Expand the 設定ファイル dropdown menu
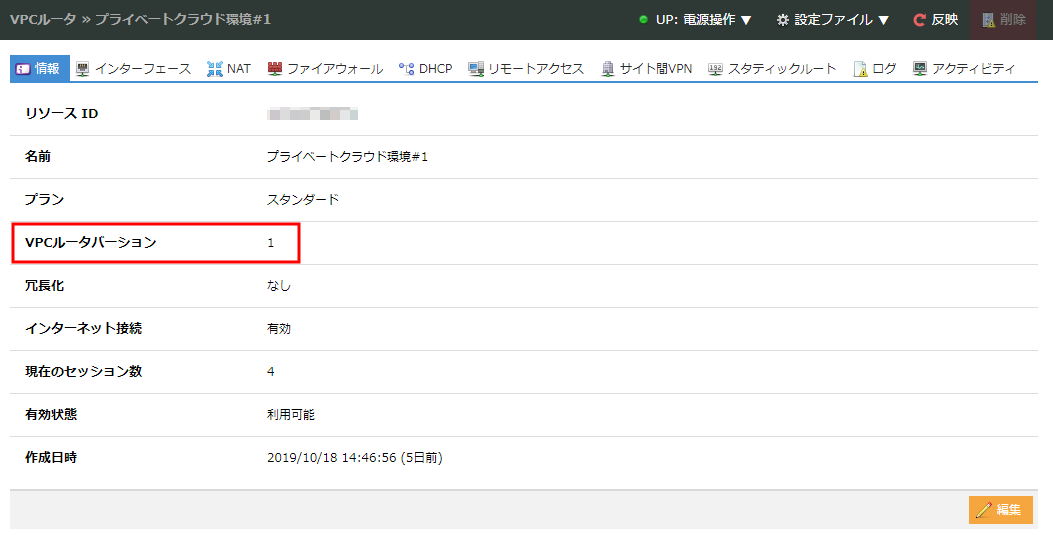The width and height of the screenshot is (1053, 535). (x=832, y=20)
